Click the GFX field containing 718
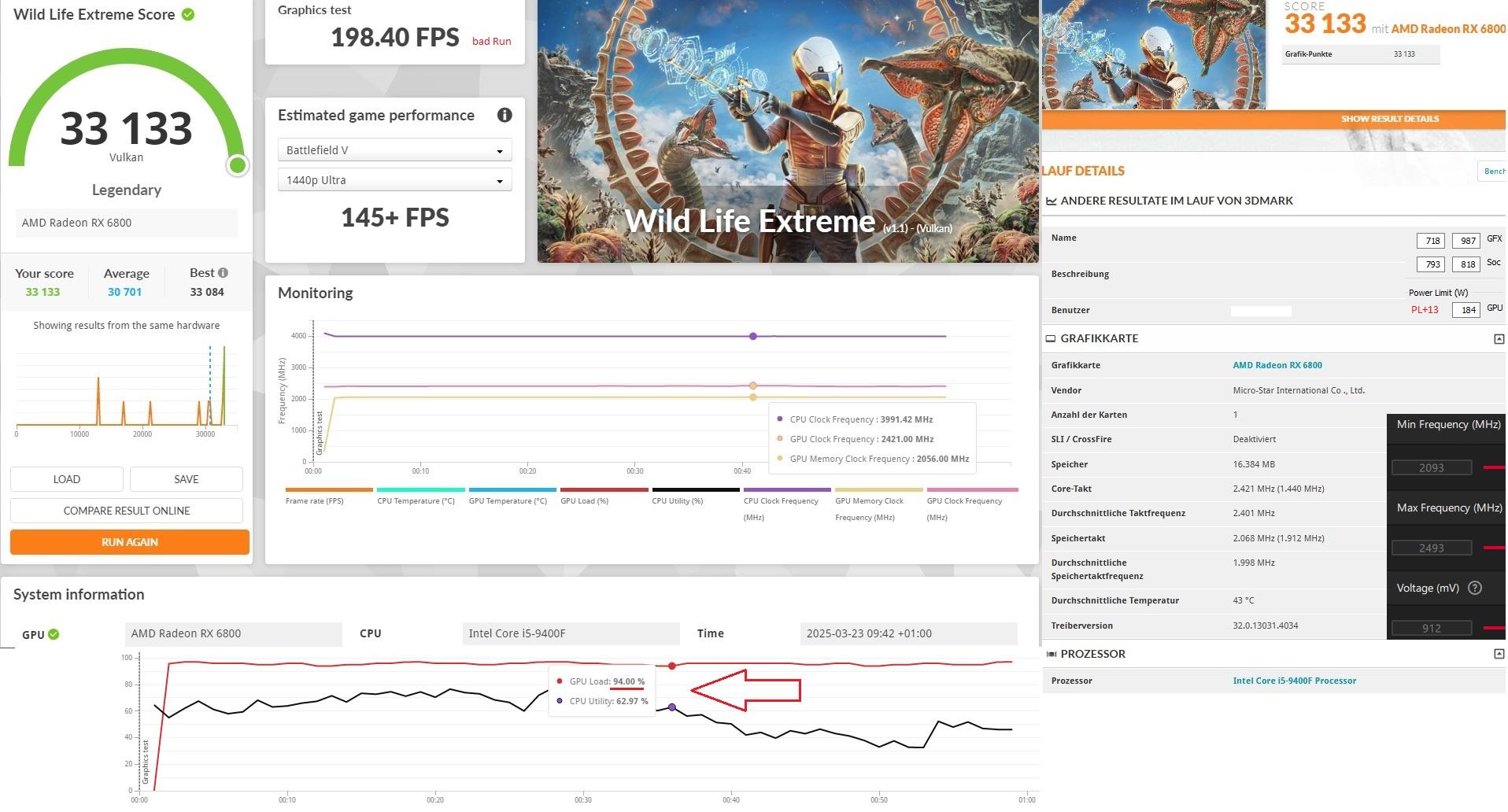The image size is (1508, 812). (x=1431, y=241)
